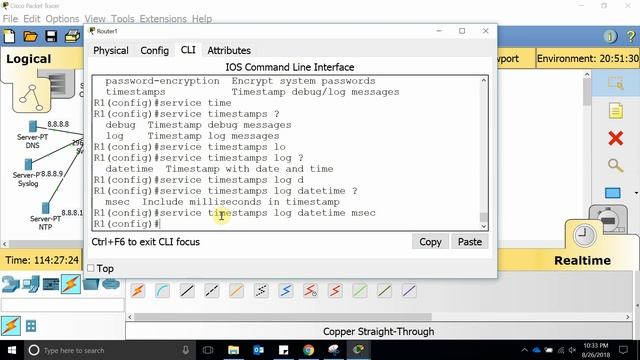The width and height of the screenshot is (640, 360).
Task: Pick the automatic connection type cable
Action: pyautogui.click(x=138, y=291)
